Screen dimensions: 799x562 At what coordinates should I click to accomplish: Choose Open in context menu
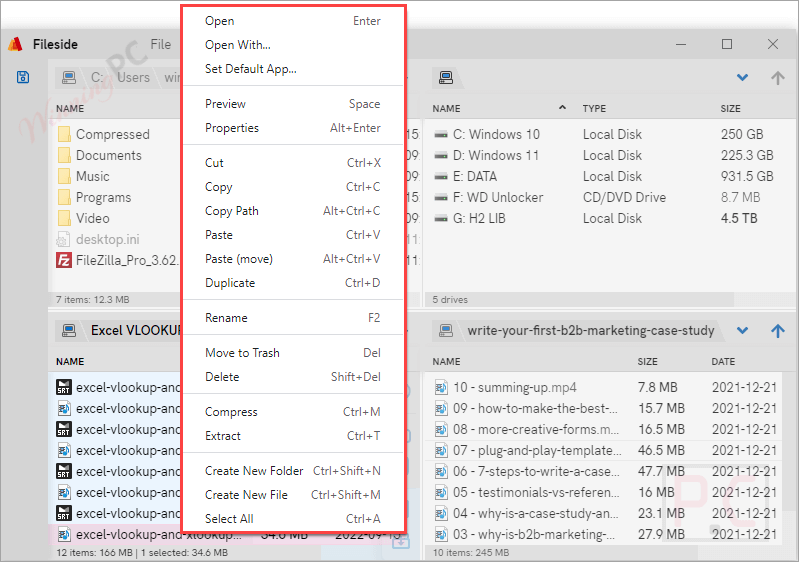pos(293,21)
